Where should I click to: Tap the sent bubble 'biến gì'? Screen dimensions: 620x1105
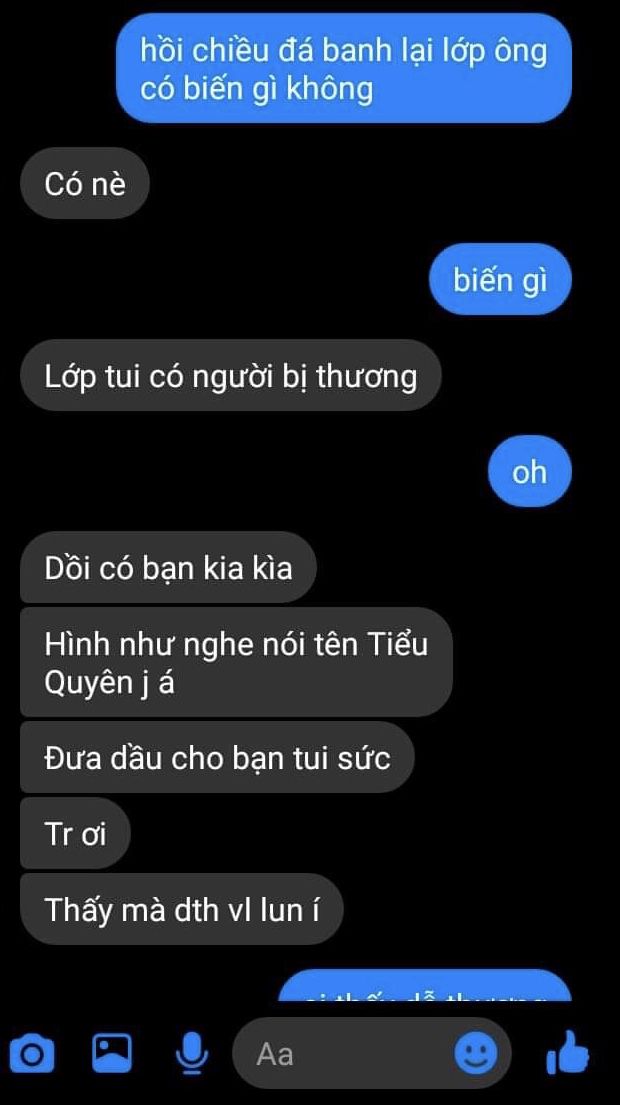(x=500, y=279)
